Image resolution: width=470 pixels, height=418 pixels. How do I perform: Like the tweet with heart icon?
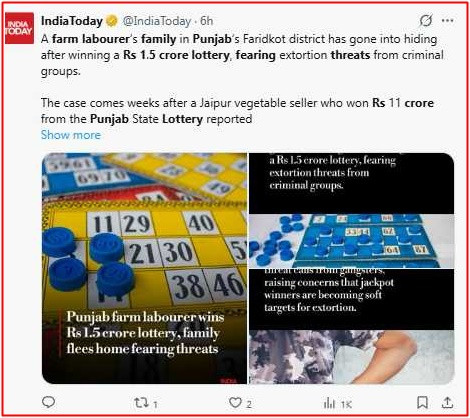(x=235, y=403)
